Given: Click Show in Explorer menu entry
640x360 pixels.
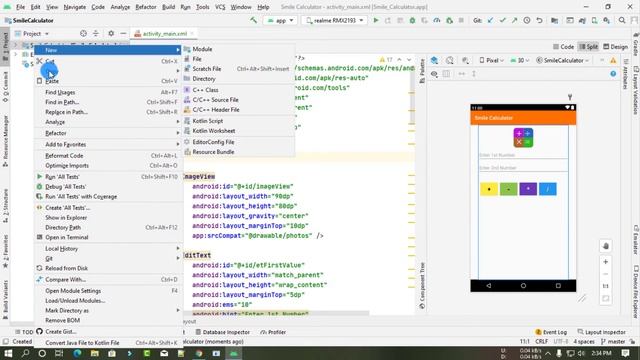Looking at the screenshot, I should 108,218.
